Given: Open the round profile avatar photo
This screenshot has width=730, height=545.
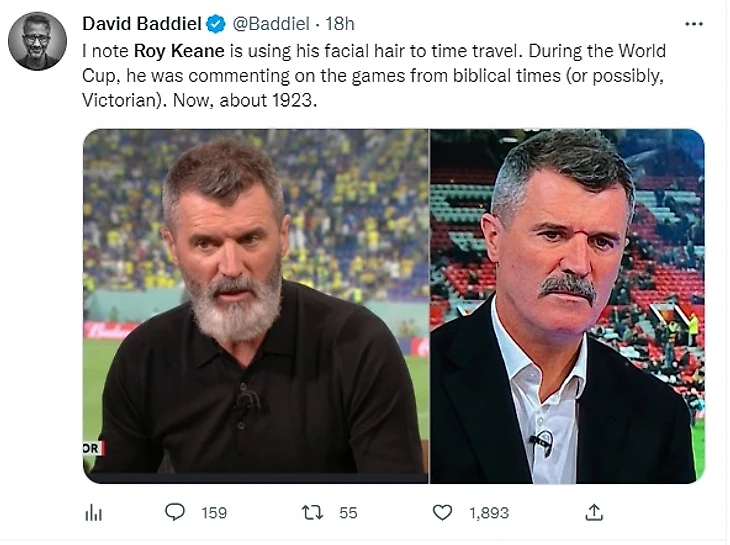Looking at the screenshot, I should pos(37,41).
